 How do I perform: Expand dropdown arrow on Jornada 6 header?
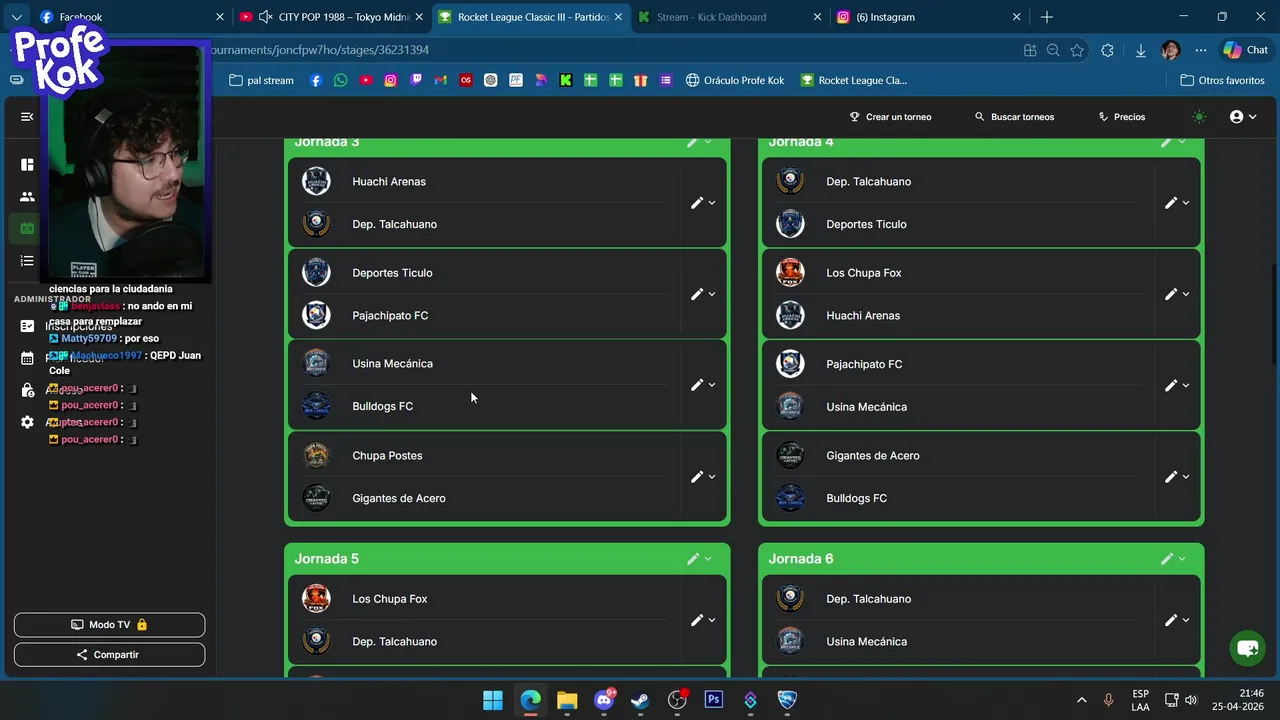click(1182, 559)
